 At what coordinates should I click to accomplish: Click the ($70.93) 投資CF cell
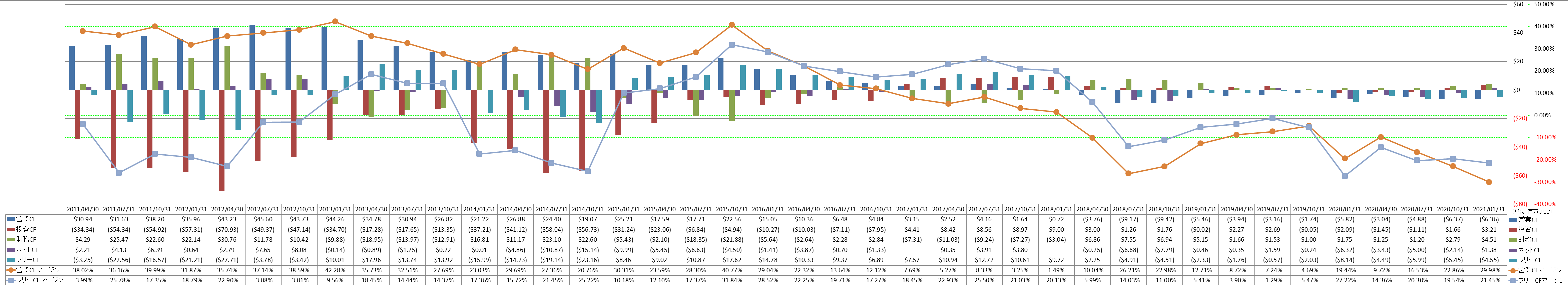pyautogui.click(x=227, y=229)
